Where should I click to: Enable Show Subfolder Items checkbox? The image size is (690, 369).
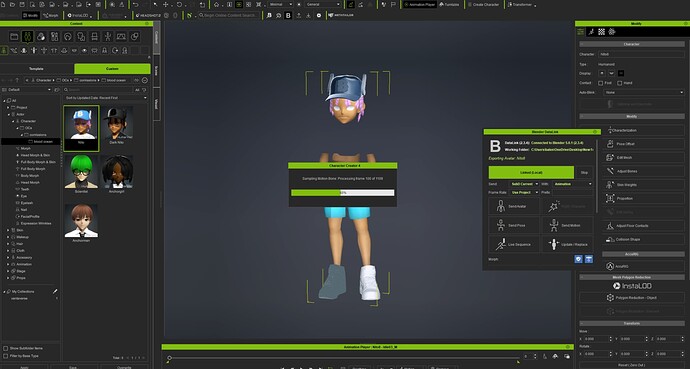(x=6, y=348)
